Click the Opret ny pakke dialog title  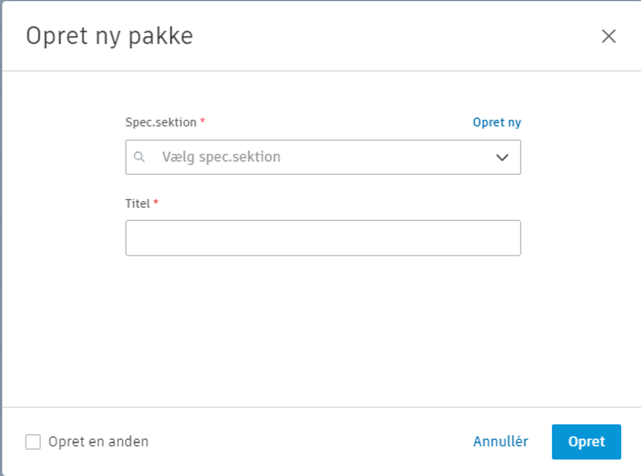tap(109, 37)
